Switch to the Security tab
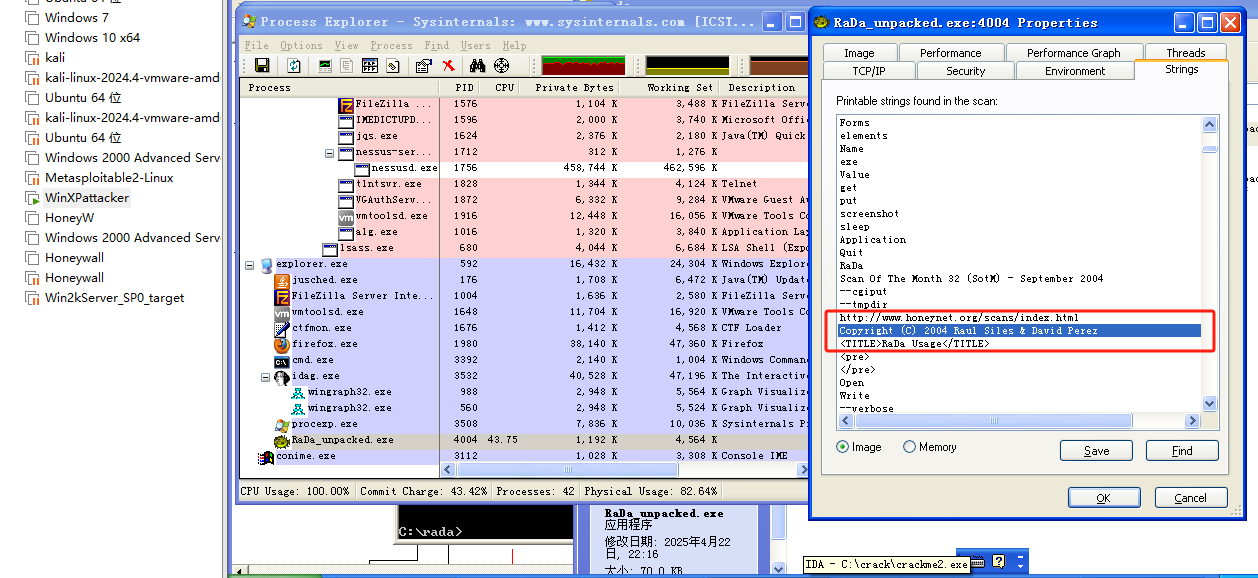Screen dimensions: 1258x578 pos(966,71)
